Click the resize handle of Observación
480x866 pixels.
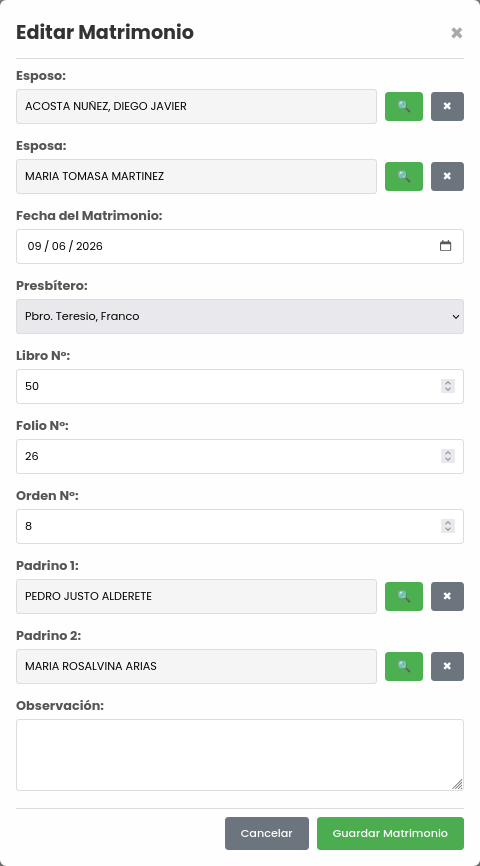click(x=457, y=784)
